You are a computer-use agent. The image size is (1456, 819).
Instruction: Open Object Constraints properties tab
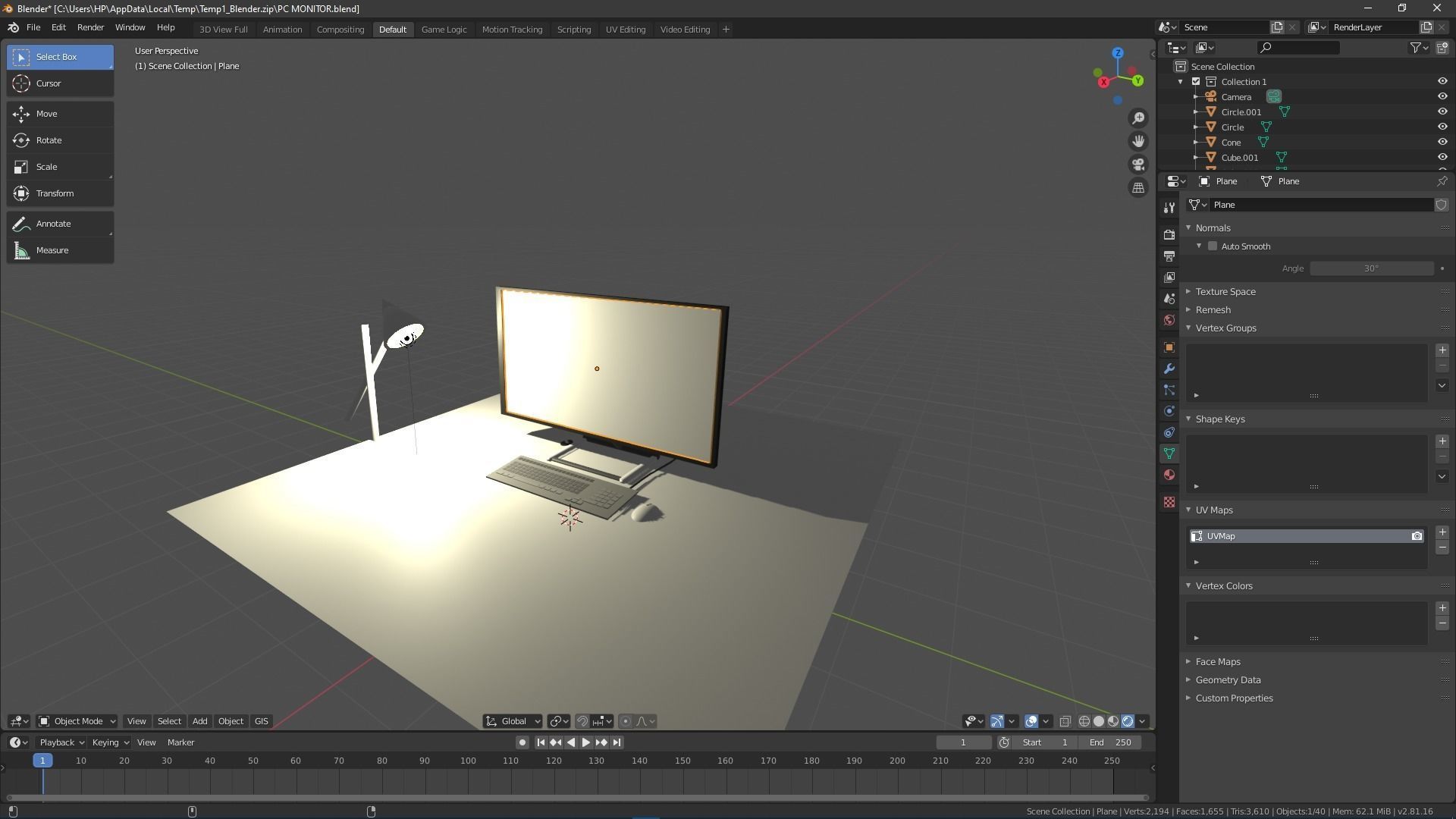point(1169,432)
